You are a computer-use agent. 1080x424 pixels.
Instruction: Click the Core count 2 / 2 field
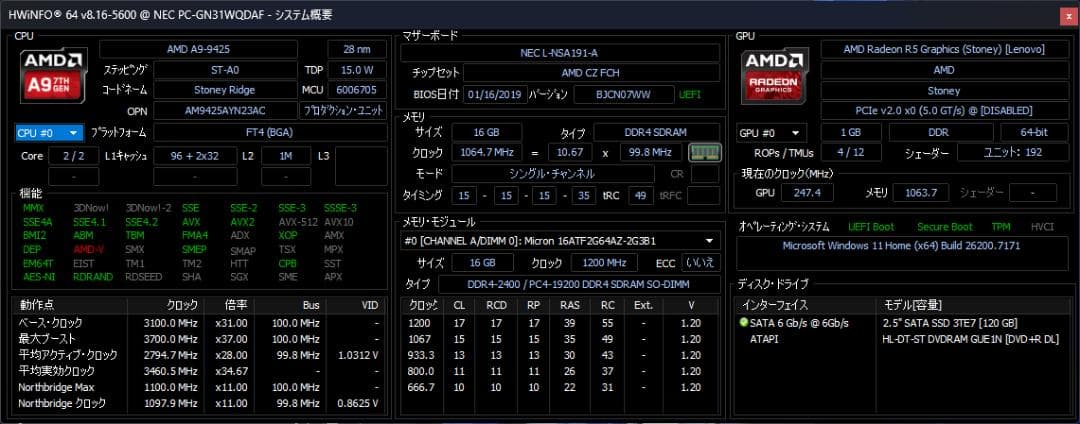coord(74,156)
